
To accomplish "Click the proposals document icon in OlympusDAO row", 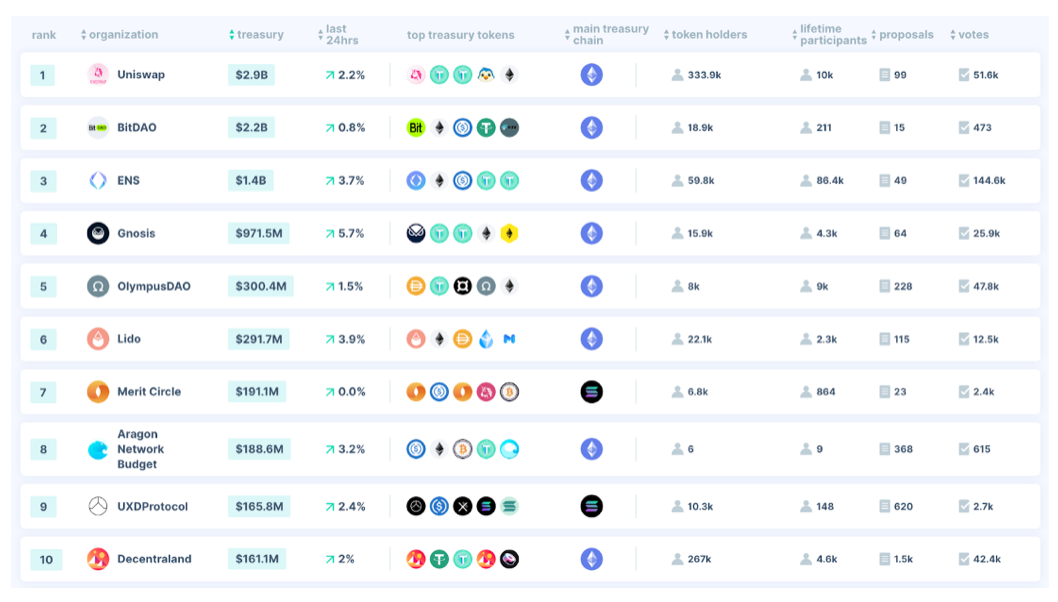I will [885, 286].
